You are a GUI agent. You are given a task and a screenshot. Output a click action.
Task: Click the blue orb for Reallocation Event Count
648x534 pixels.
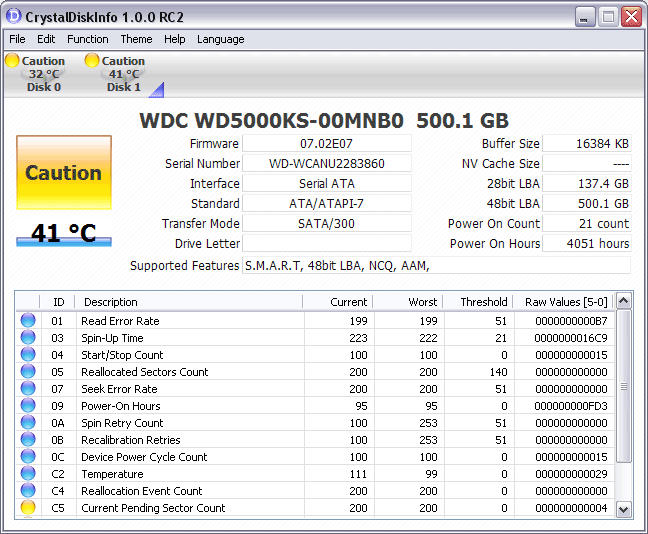pyautogui.click(x=28, y=490)
